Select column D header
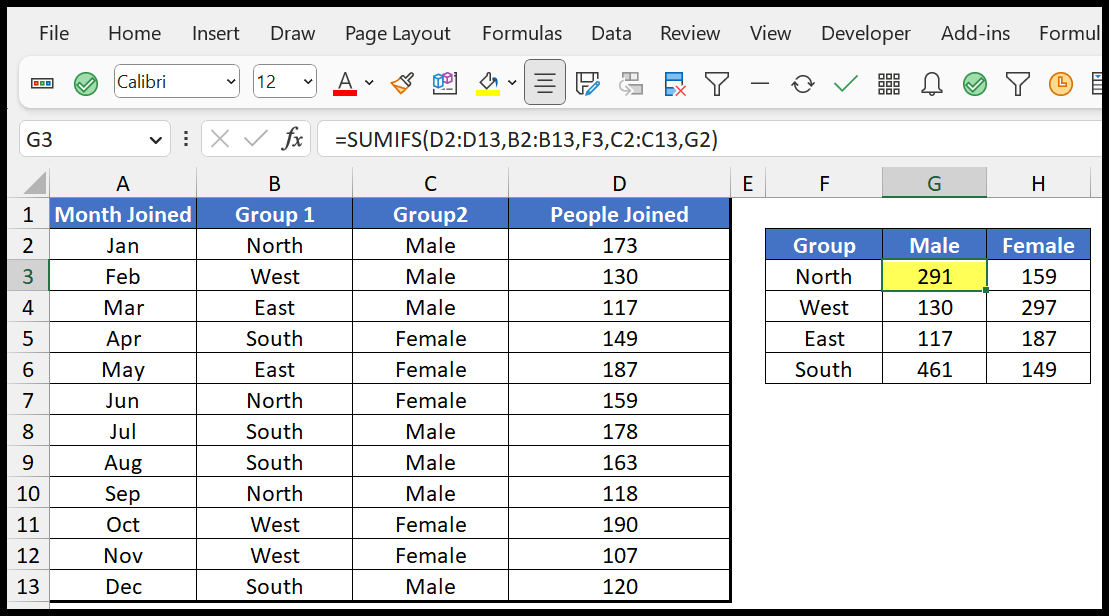The height and width of the screenshot is (616, 1109). [619, 184]
